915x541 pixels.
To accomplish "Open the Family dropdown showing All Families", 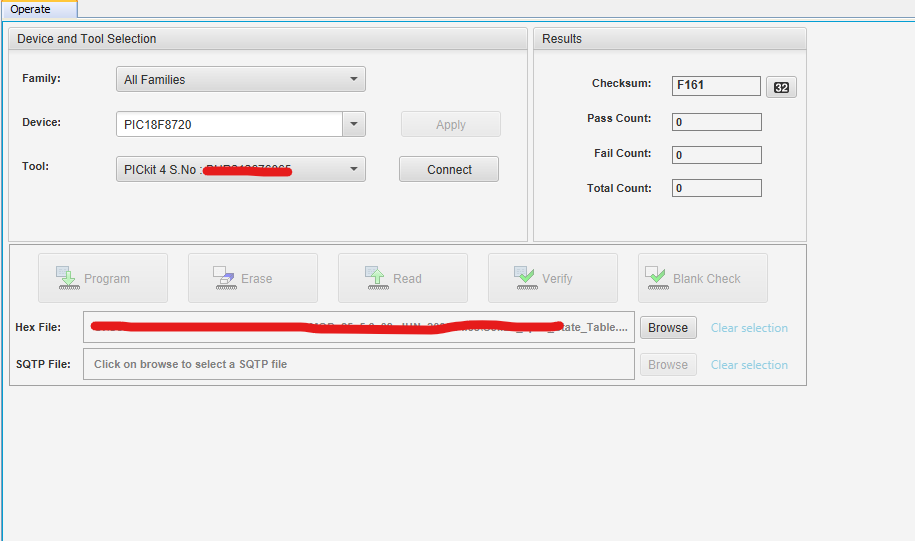I will [x=240, y=79].
